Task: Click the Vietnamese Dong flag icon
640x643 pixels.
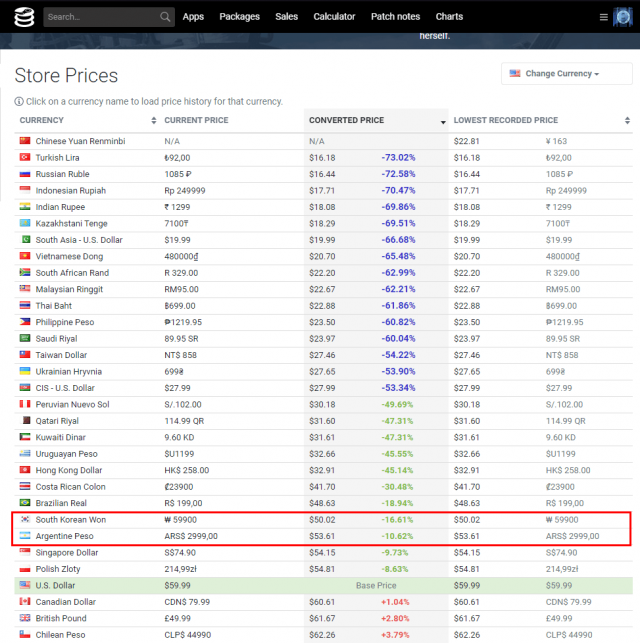Action: pos(25,256)
